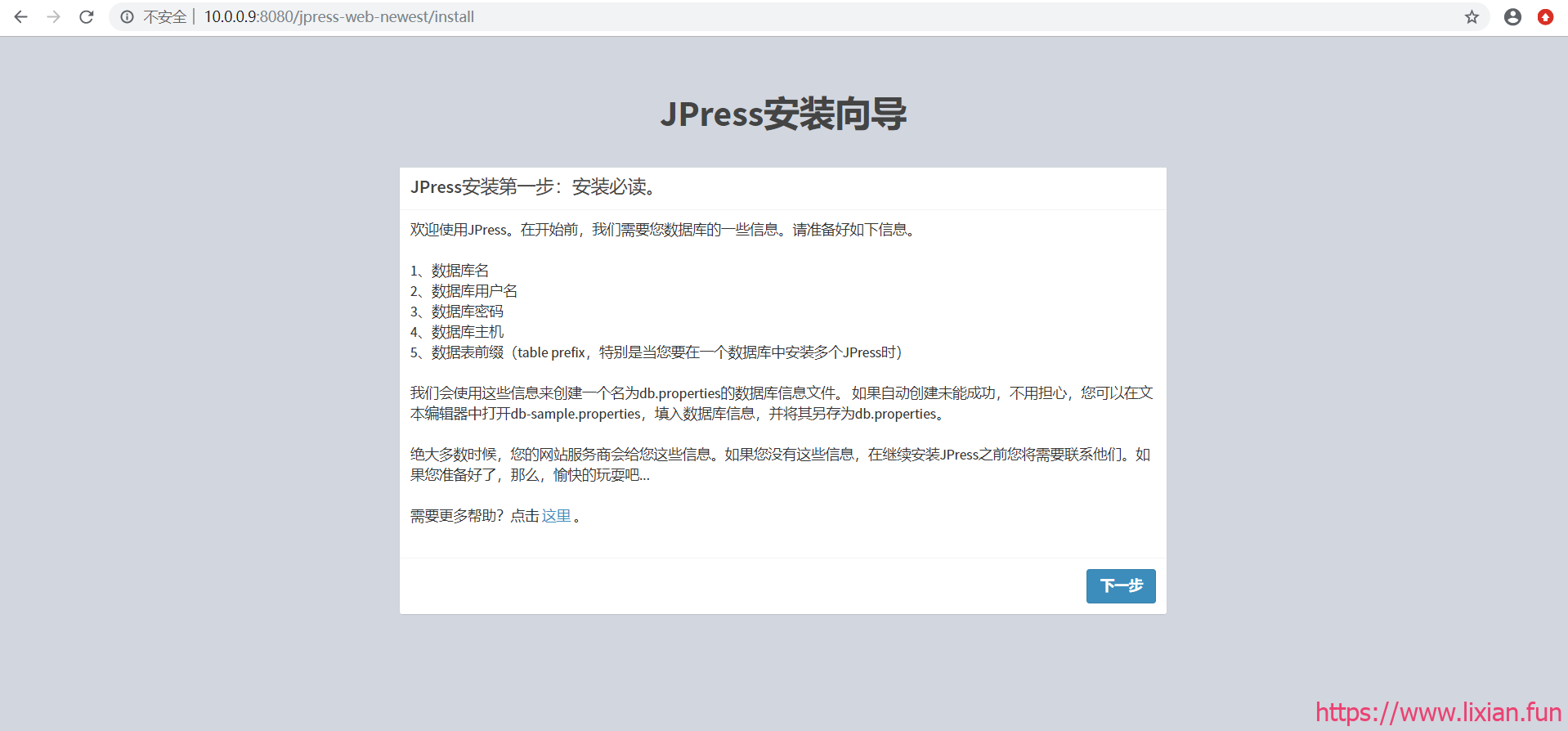Click the 数据库密码 list item
This screenshot has height=731, width=1568.
point(467,312)
